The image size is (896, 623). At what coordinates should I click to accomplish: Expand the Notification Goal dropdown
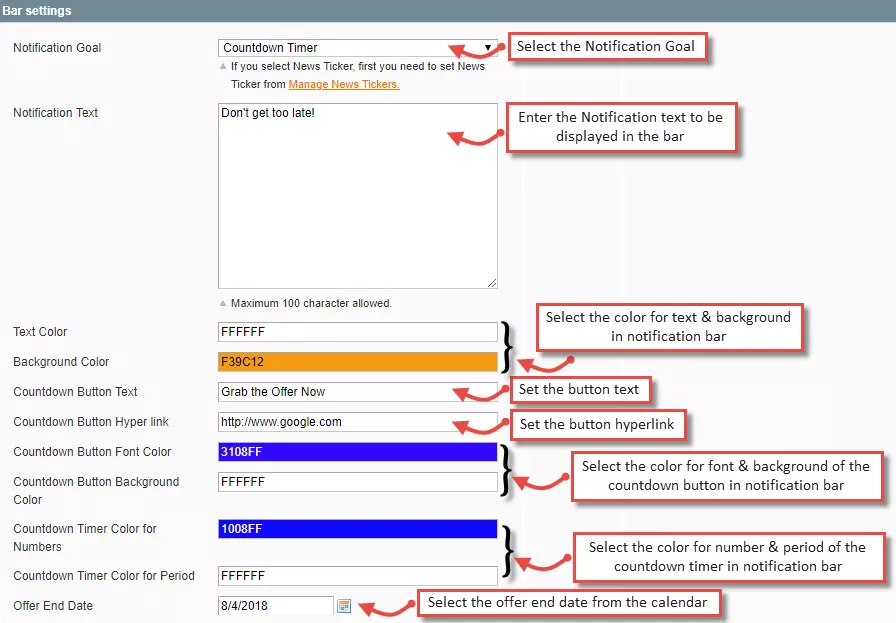pos(357,48)
